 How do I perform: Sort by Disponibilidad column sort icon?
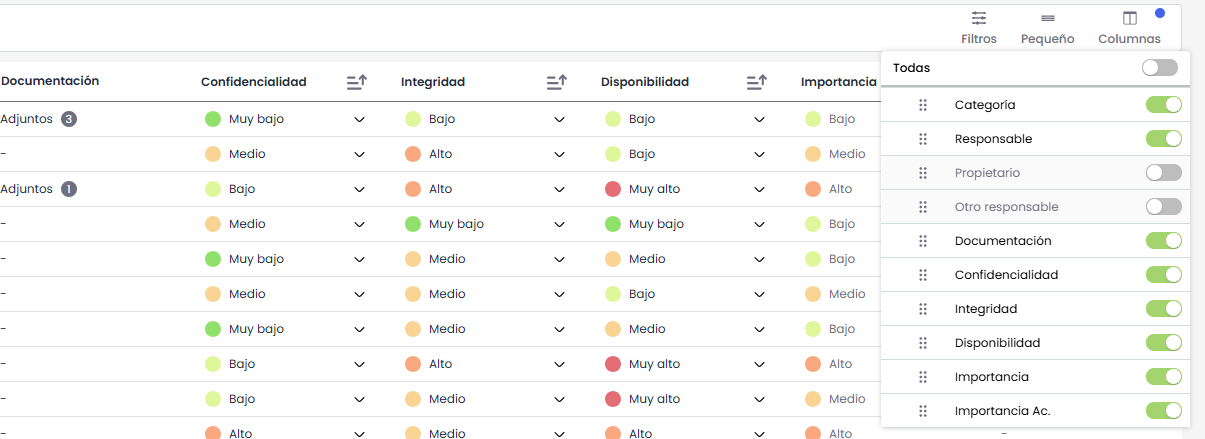point(757,82)
